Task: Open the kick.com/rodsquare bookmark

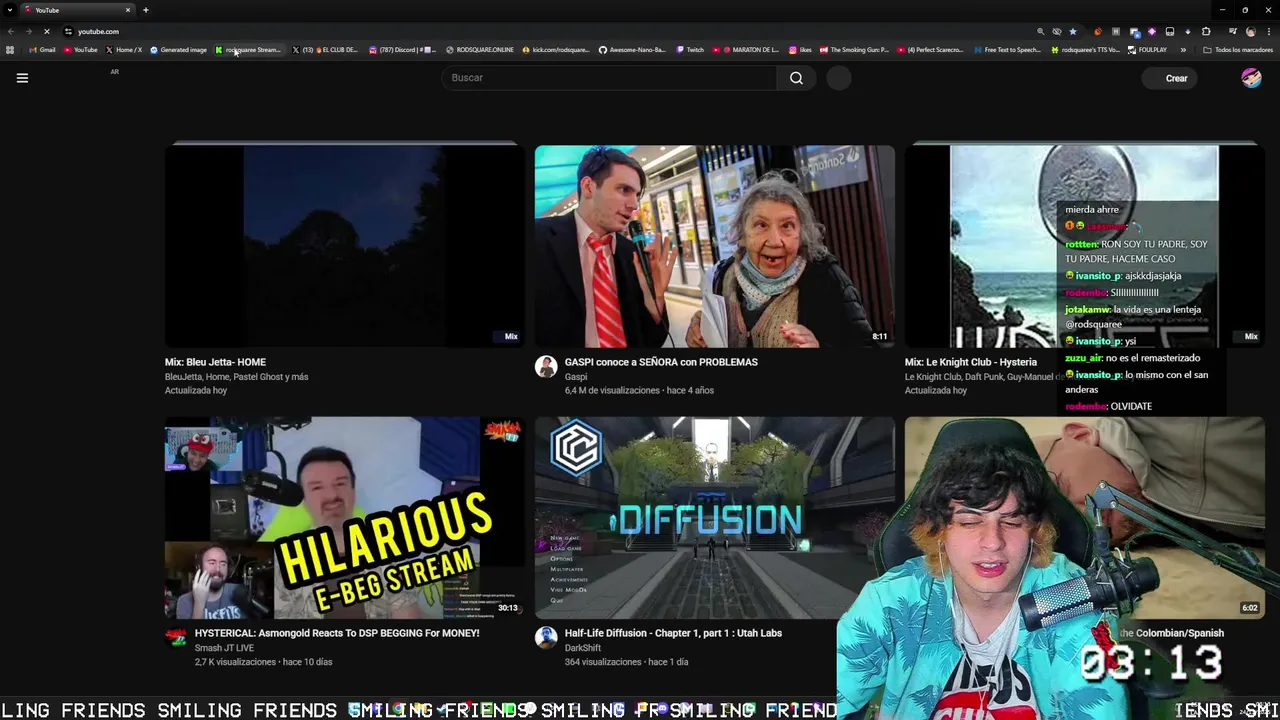Action: click(x=556, y=50)
